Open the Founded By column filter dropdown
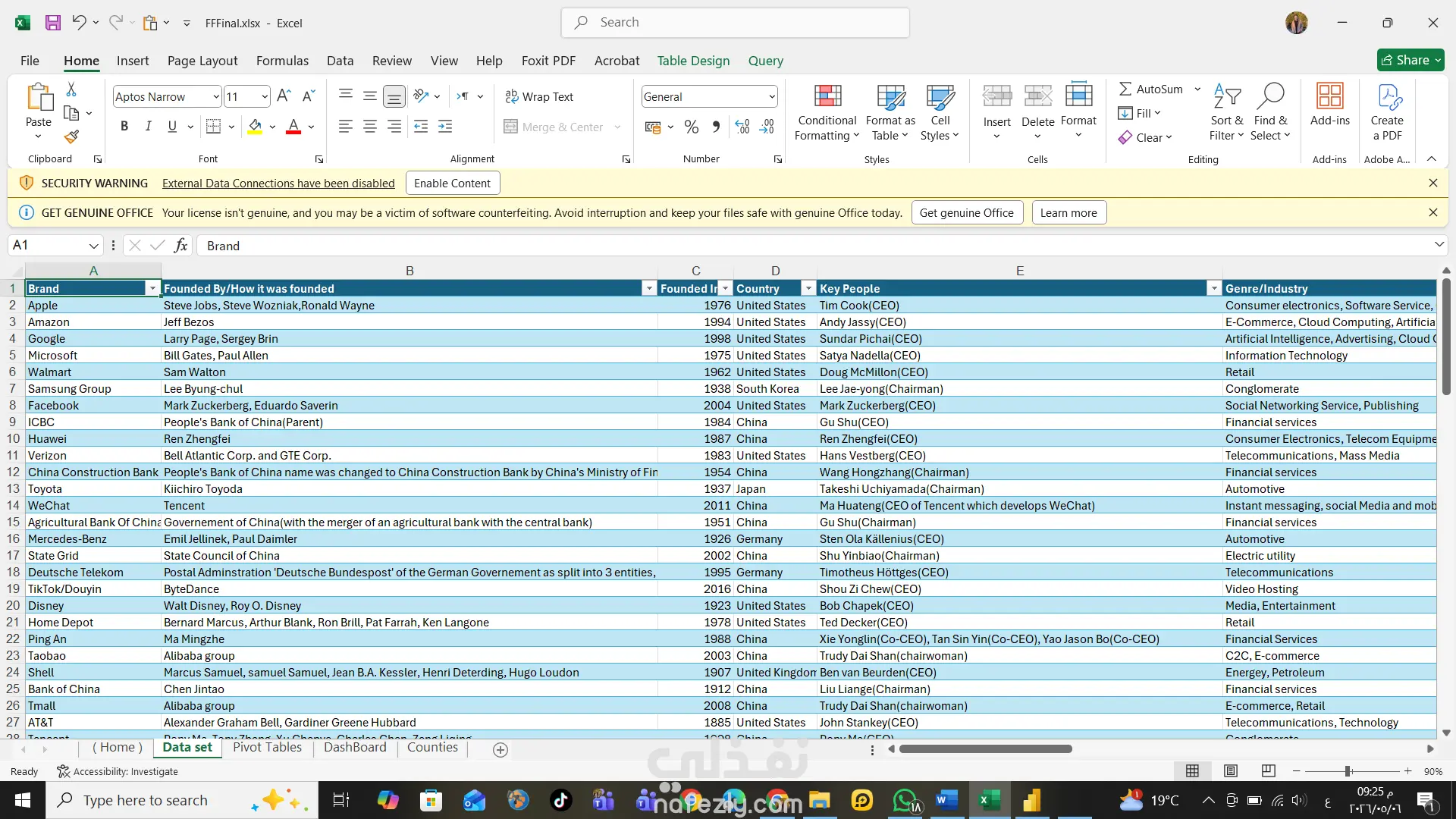 pyautogui.click(x=649, y=288)
